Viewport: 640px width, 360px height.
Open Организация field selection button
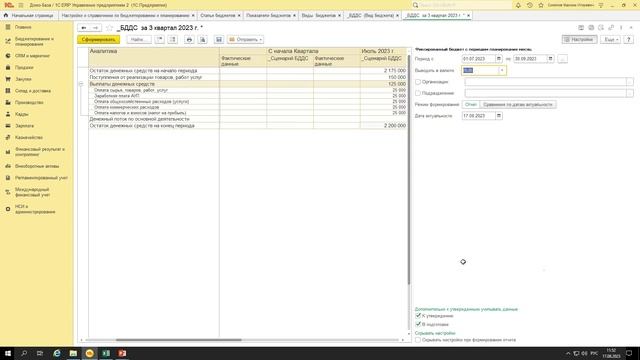click(630, 82)
